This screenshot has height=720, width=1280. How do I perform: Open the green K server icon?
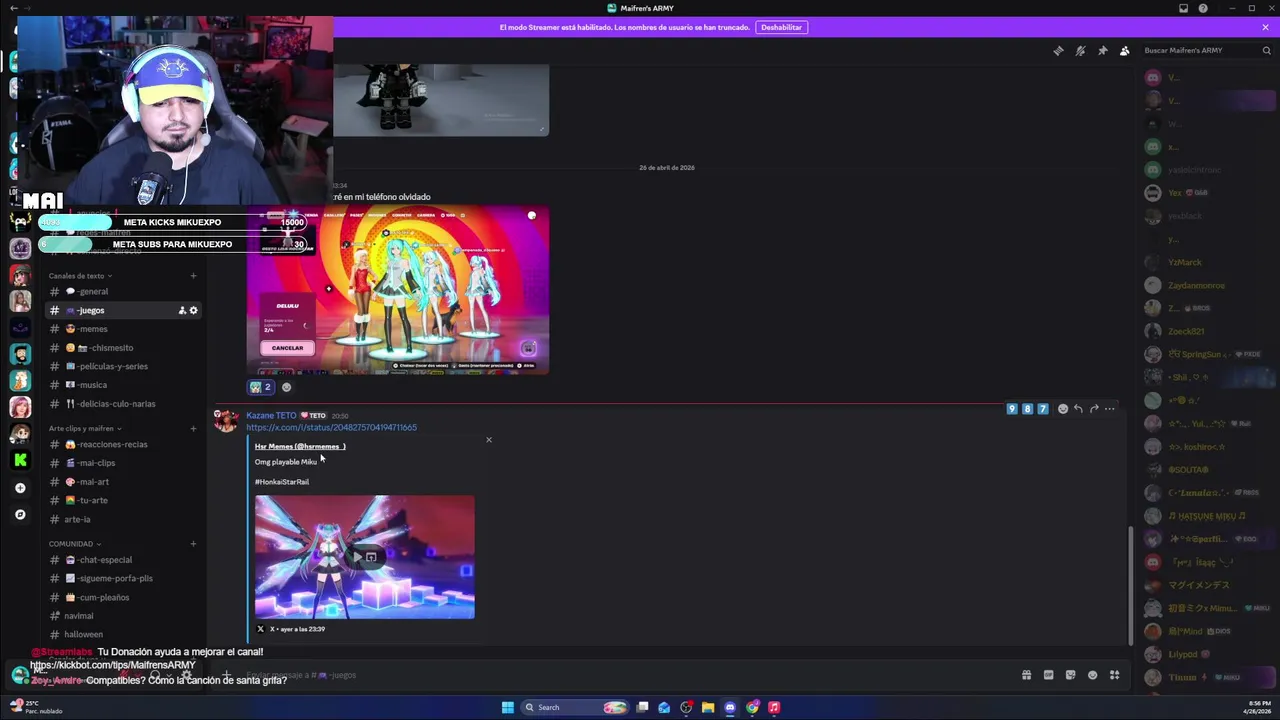tap(20, 460)
